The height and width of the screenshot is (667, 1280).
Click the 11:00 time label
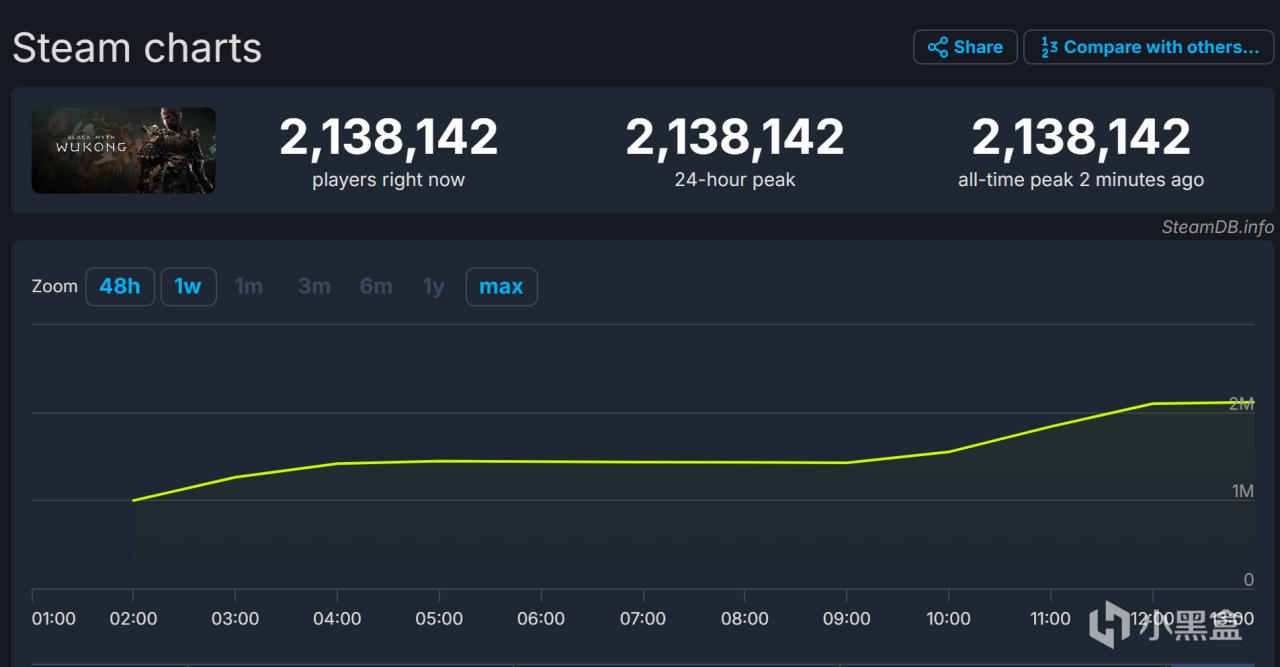pyautogui.click(x=1050, y=618)
